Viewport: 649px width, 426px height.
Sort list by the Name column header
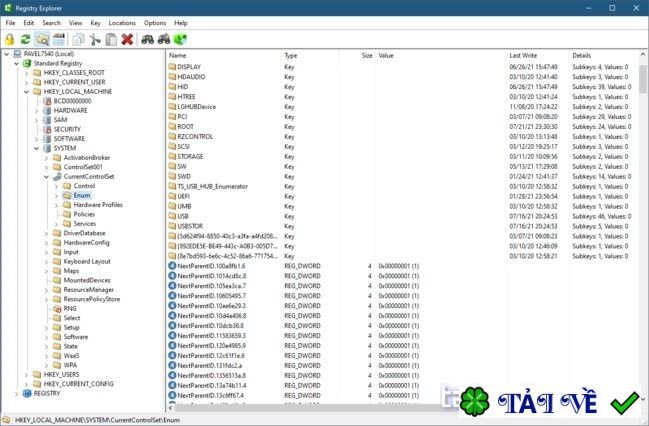click(224, 55)
